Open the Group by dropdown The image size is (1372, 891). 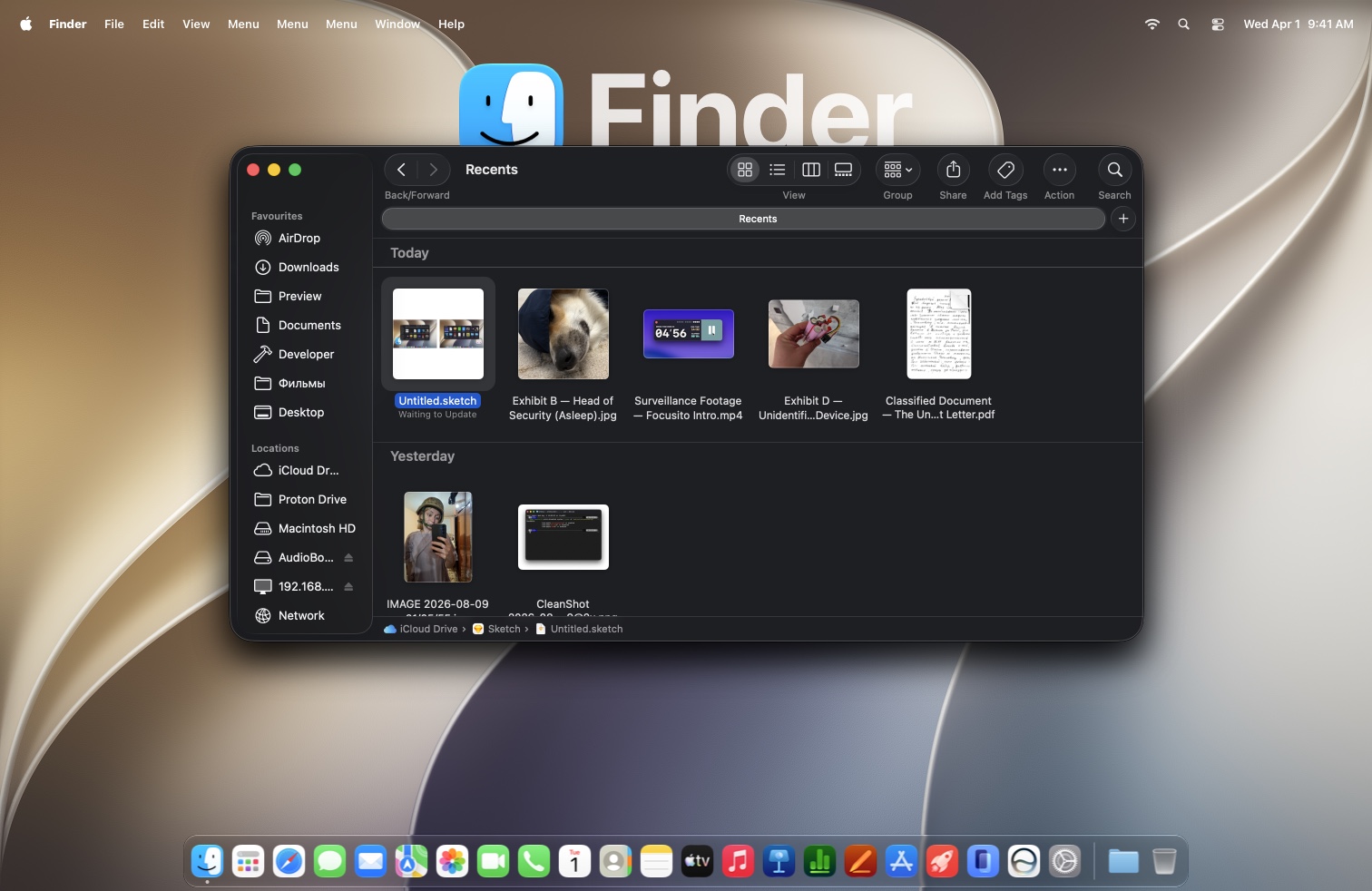[x=898, y=170]
